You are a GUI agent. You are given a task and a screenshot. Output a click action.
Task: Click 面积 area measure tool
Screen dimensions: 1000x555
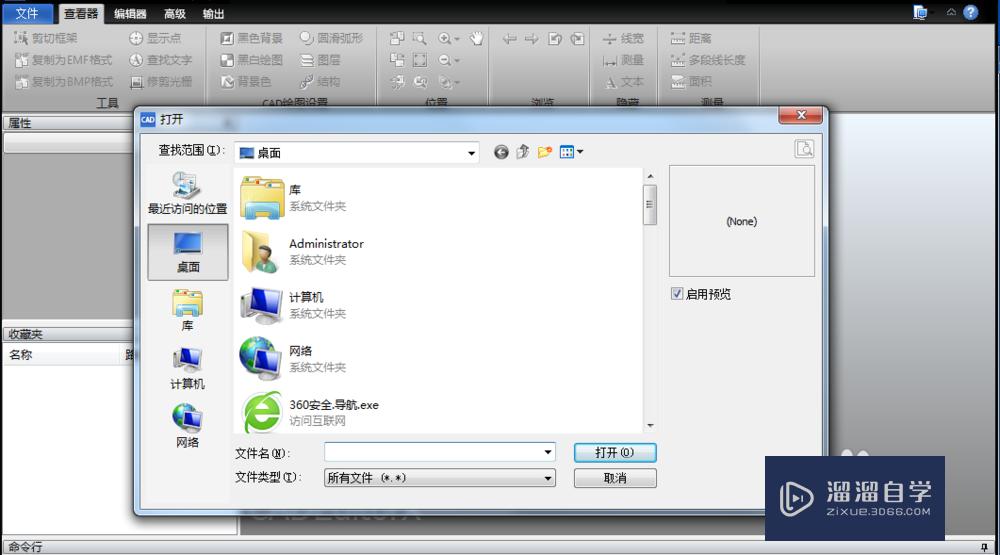[691, 82]
